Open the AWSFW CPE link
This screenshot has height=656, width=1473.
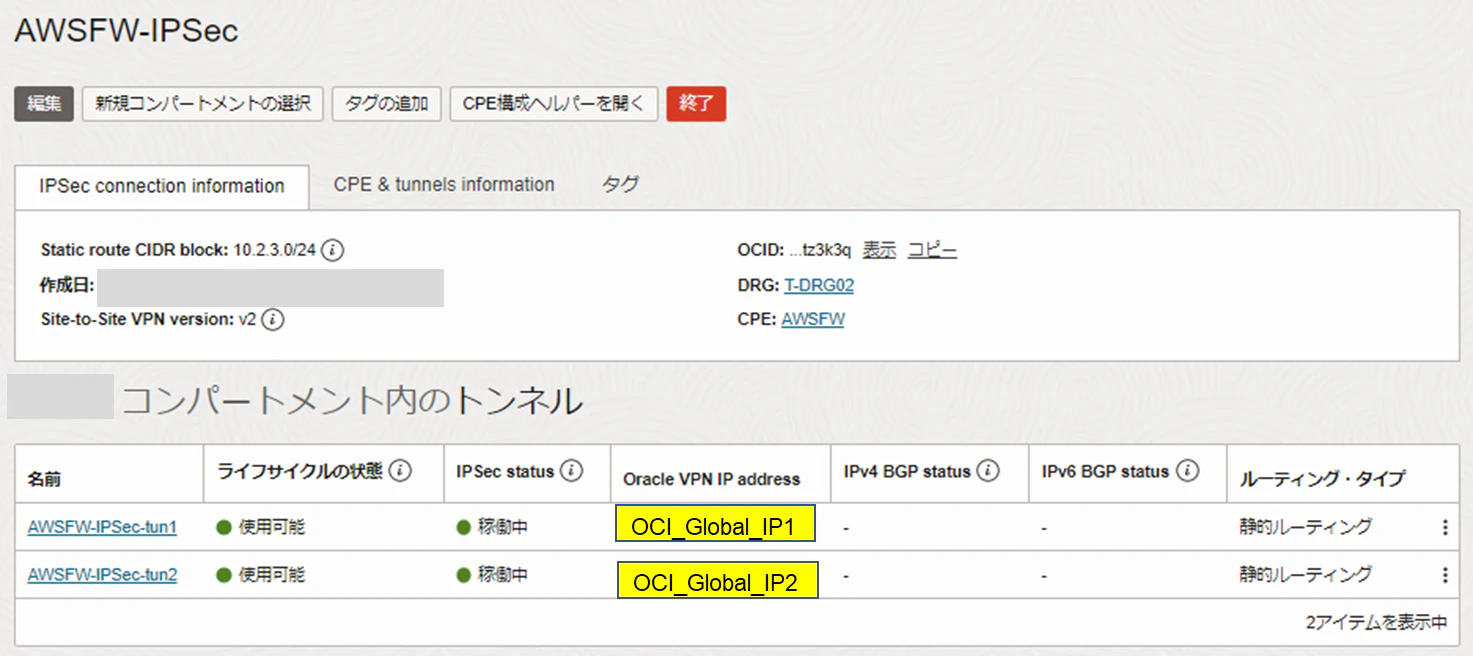click(813, 320)
